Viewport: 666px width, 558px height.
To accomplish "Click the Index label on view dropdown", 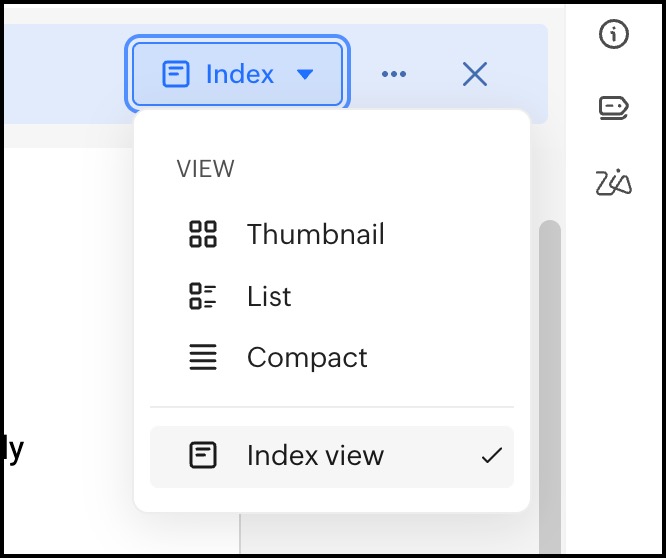I will (240, 74).
